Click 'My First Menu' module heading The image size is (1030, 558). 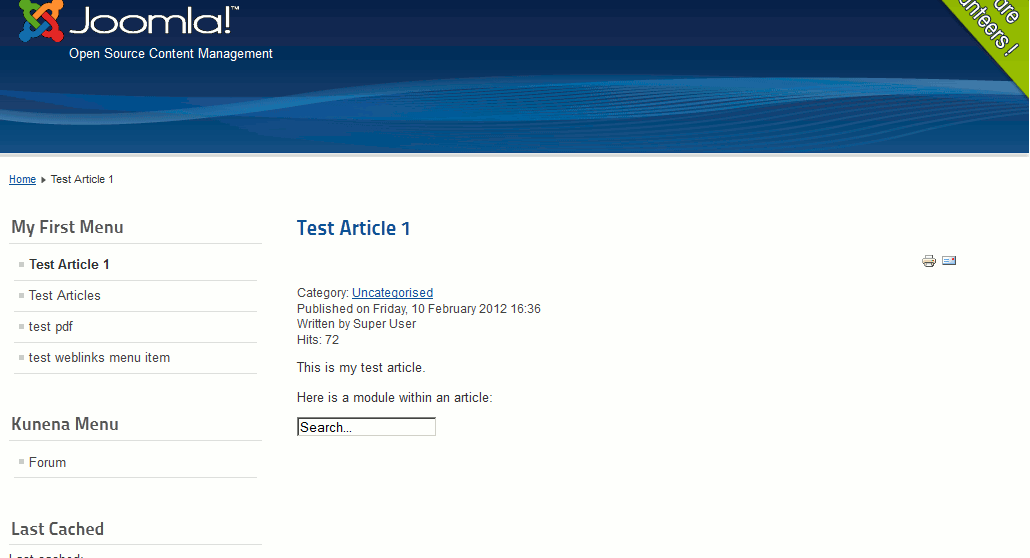pyautogui.click(x=67, y=227)
